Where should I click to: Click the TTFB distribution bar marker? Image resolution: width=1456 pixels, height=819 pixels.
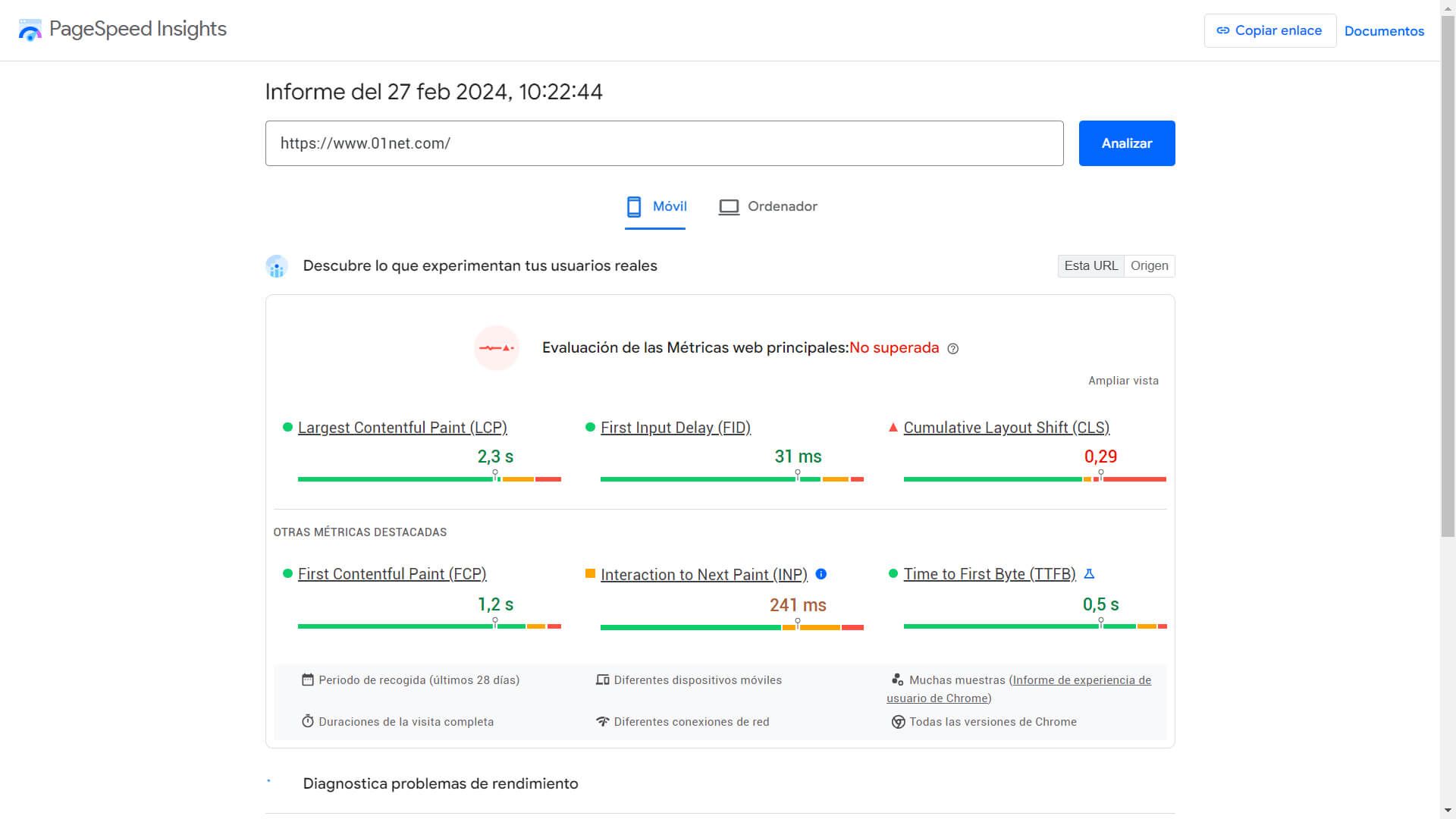[x=1100, y=623]
